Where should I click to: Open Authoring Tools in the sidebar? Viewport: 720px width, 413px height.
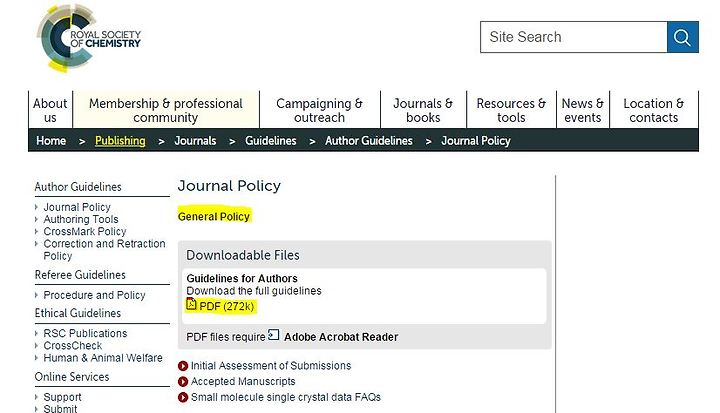click(x=81, y=220)
